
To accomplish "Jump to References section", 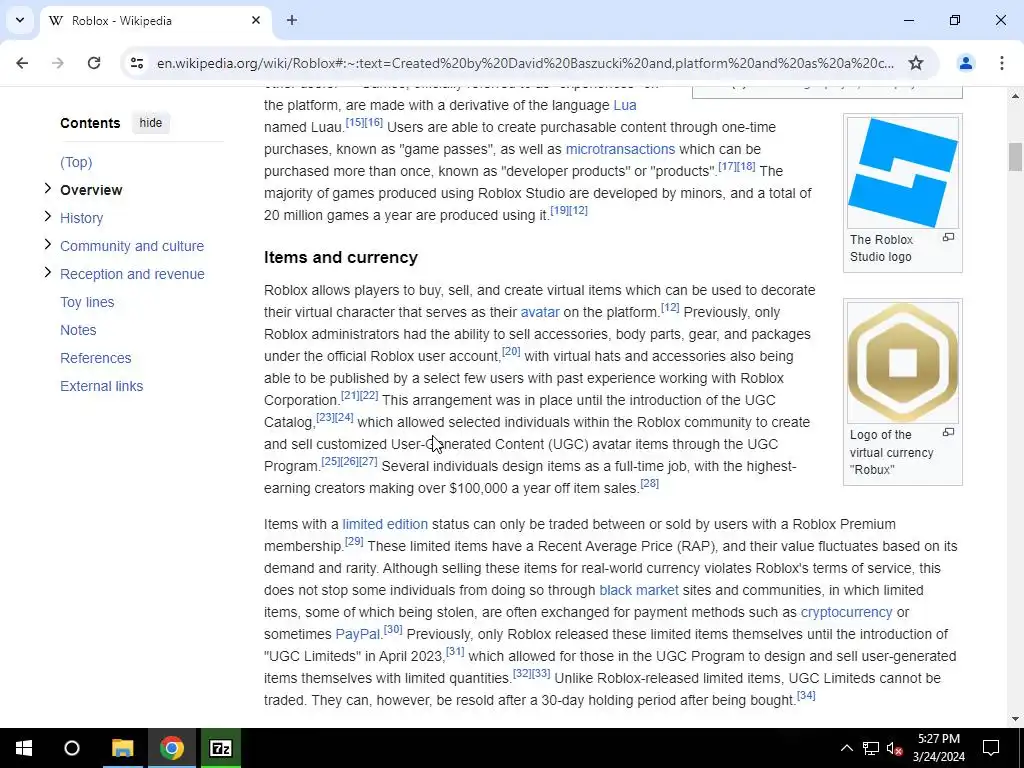I will [95, 359].
